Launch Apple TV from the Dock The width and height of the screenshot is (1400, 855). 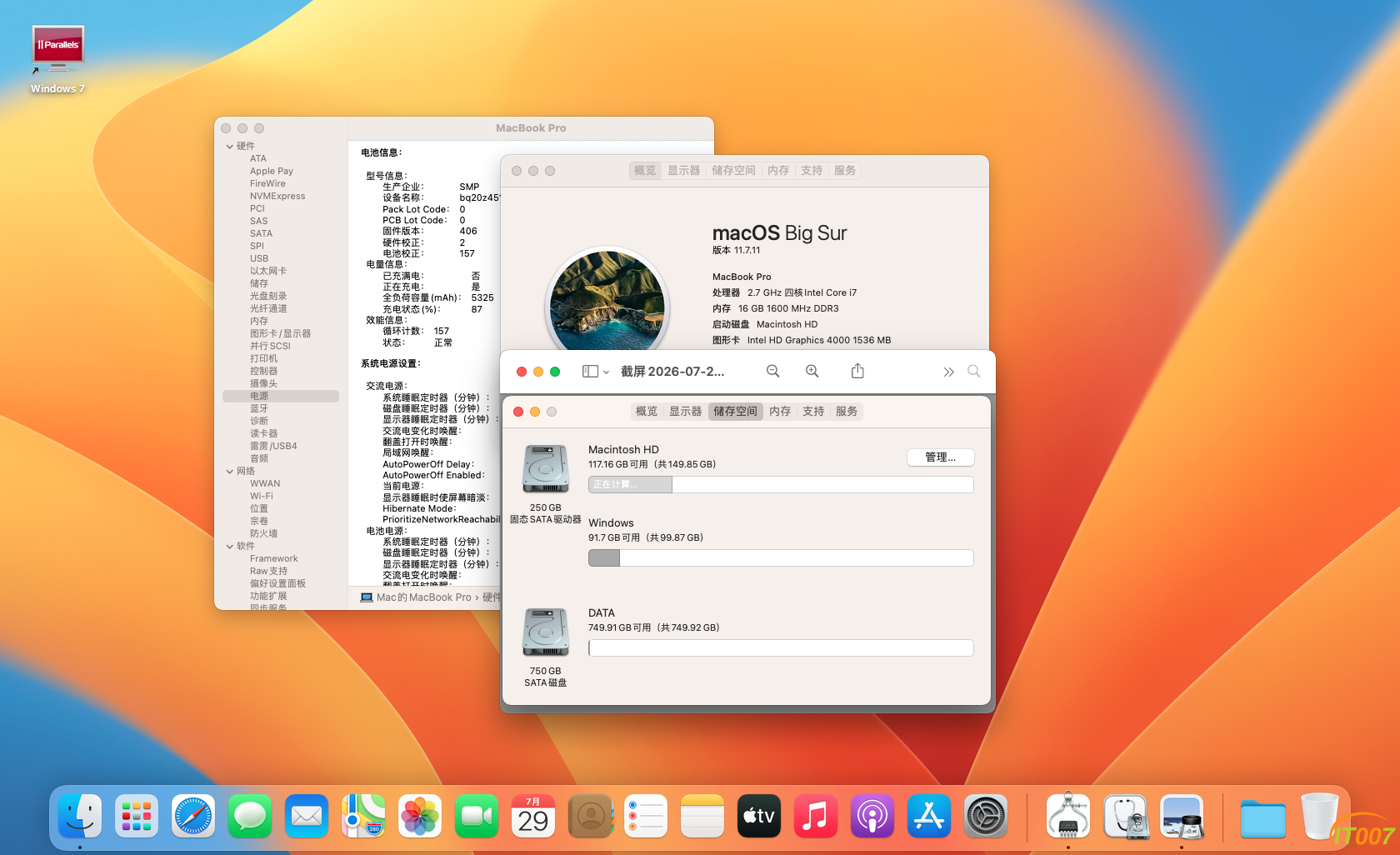coord(759,816)
